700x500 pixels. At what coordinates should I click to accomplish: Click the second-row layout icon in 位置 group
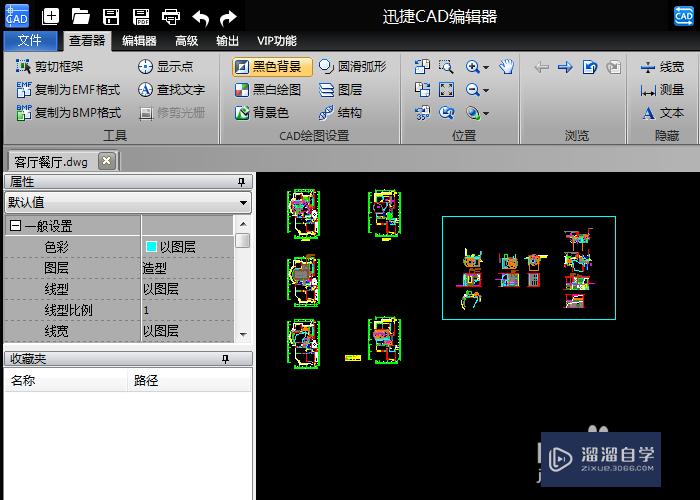(x=422, y=90)
